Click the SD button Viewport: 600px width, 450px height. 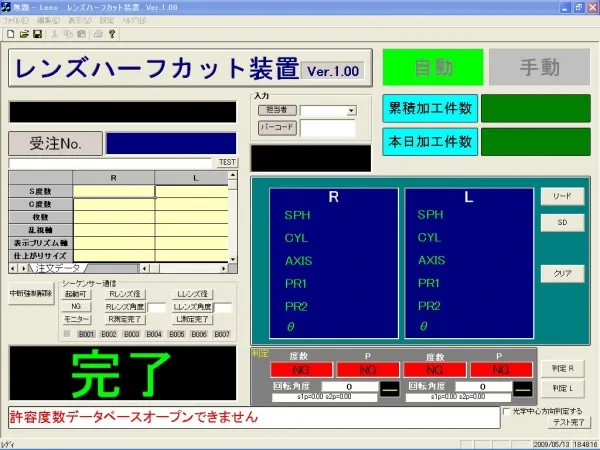tap(562, 222)
